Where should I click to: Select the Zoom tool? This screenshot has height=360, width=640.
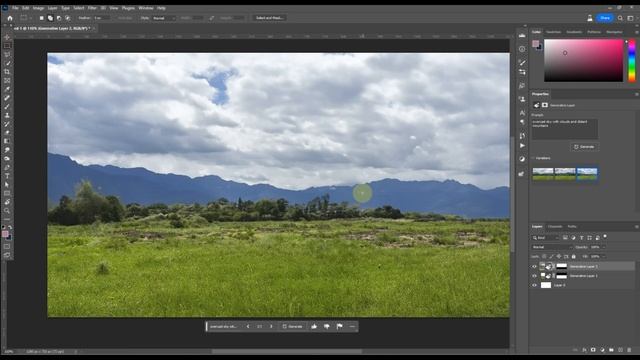pos(7,211)
